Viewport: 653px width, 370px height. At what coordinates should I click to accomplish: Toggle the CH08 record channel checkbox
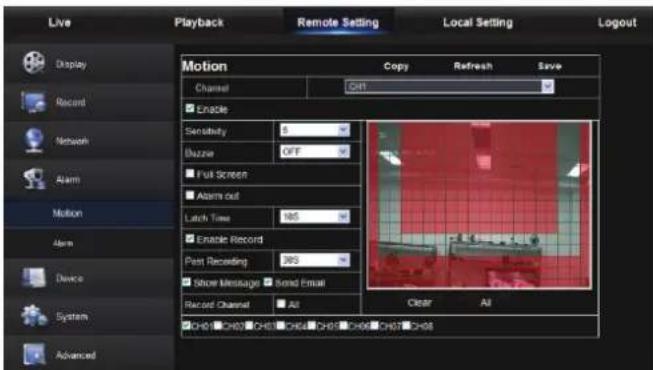tap(406, 325)
